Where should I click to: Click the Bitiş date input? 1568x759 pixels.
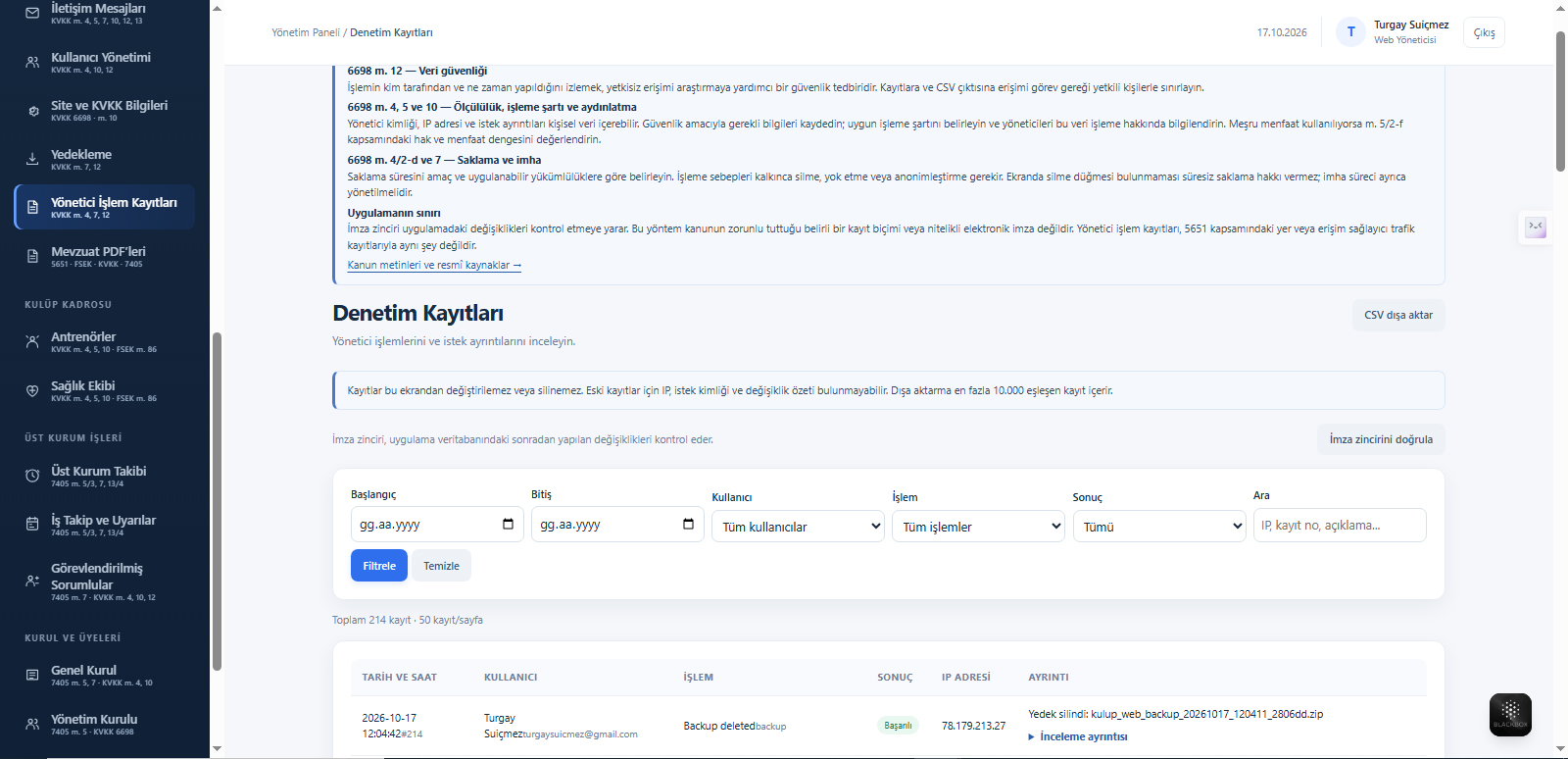click(x=617, y=525)
